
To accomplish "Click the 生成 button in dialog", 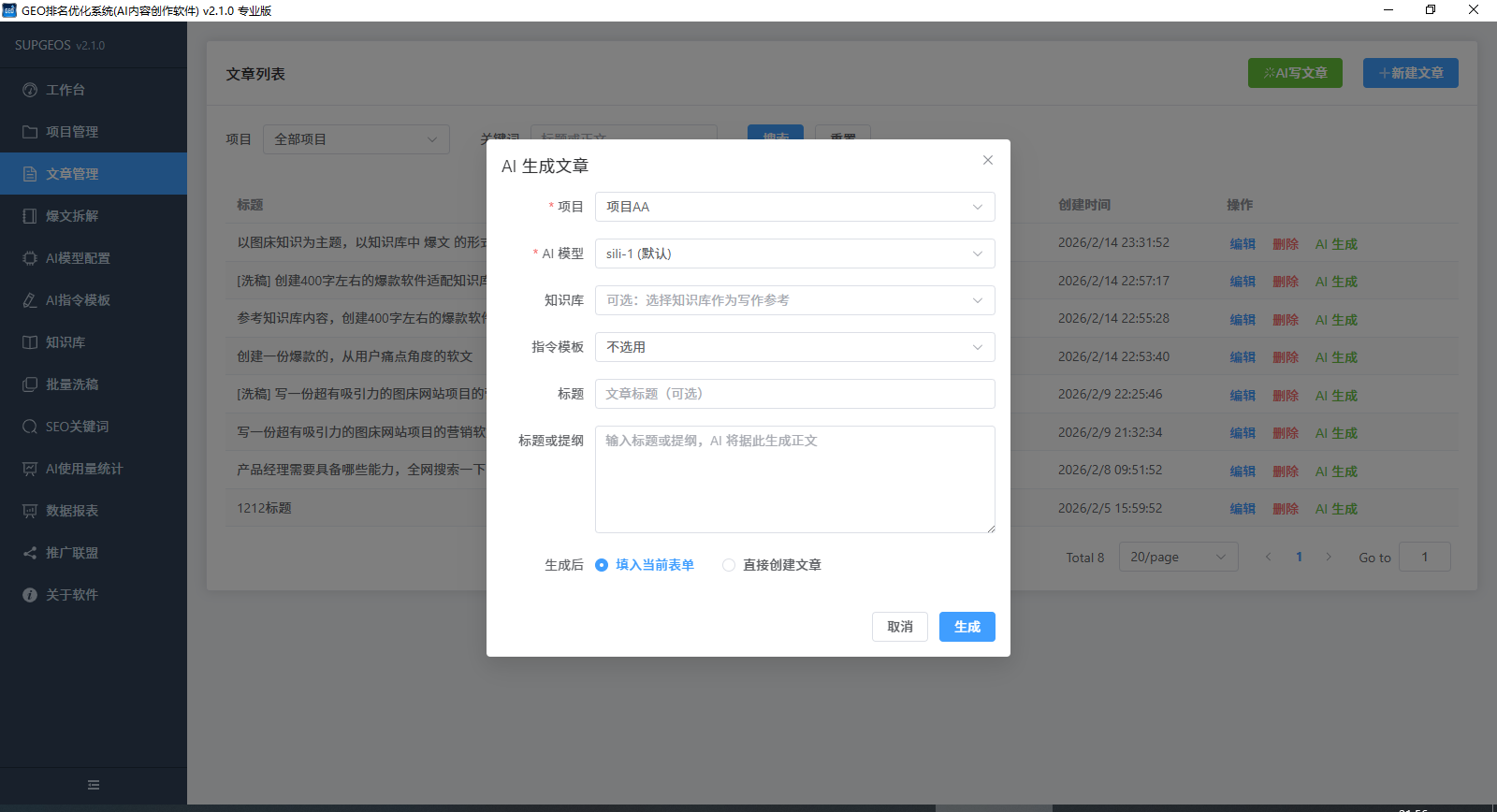I will pyautogui.click(x=967, y=627).
